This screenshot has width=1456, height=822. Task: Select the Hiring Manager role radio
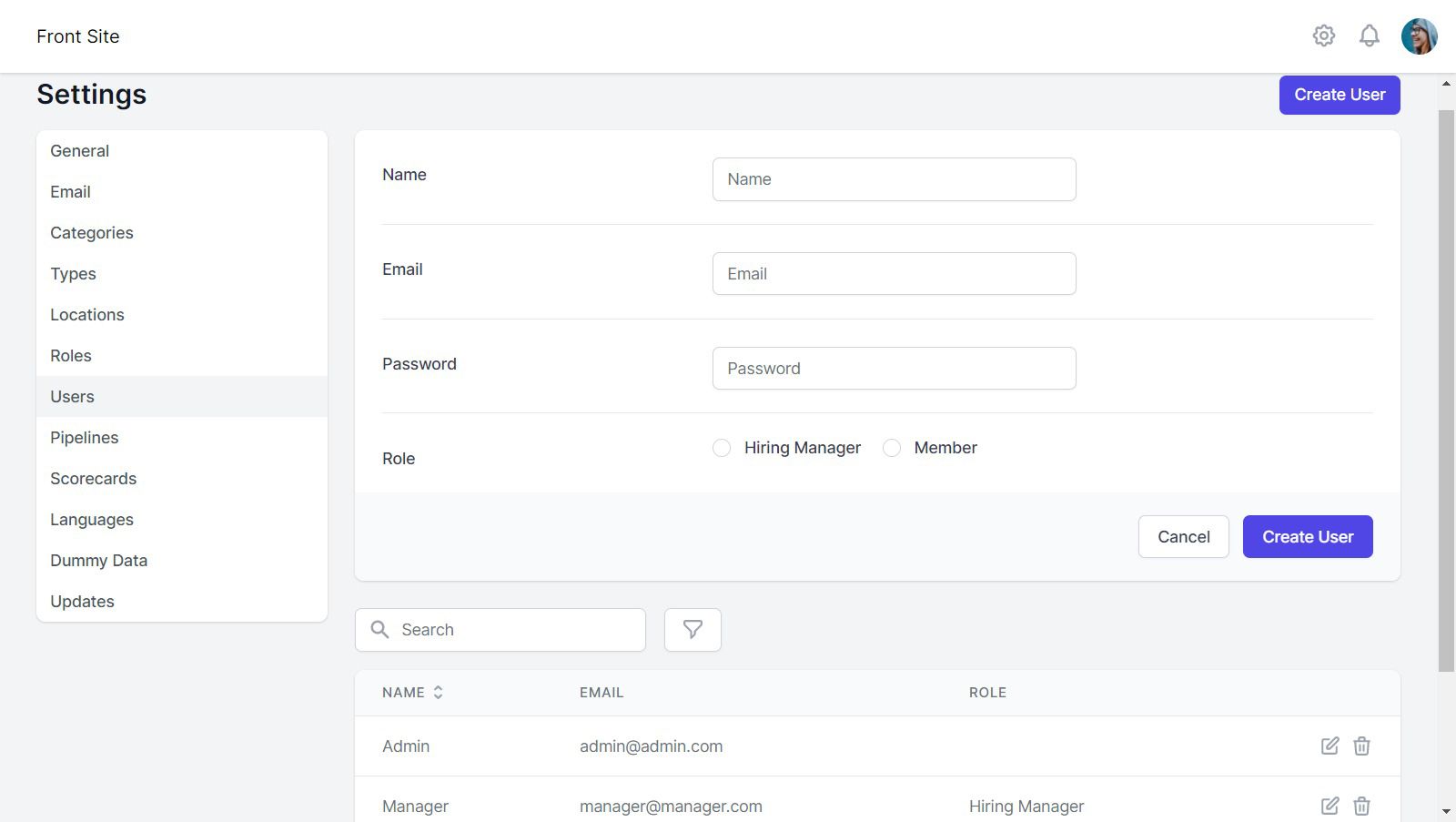click(722, 448)
